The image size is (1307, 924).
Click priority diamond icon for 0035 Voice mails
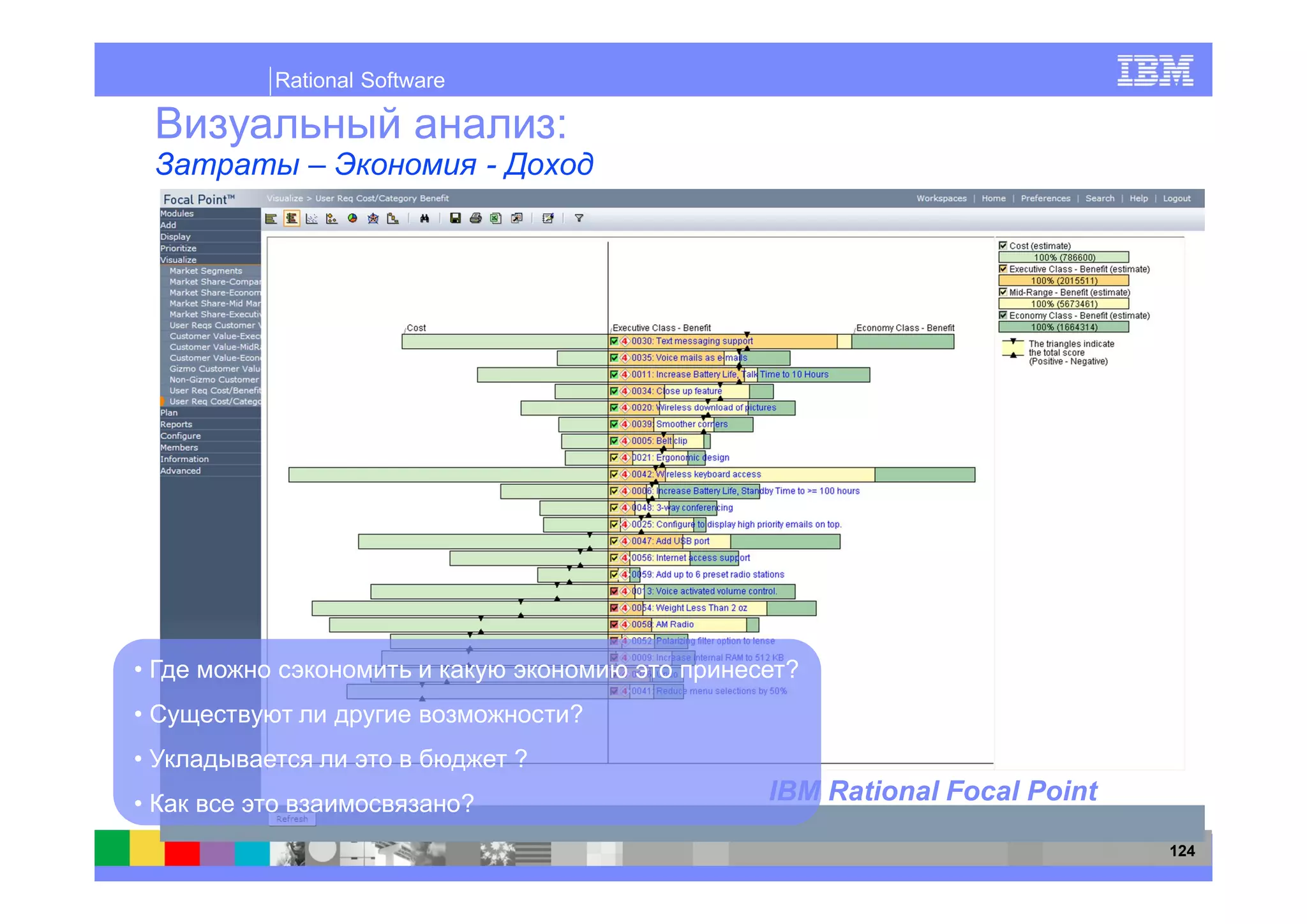(x=625, y=358)
